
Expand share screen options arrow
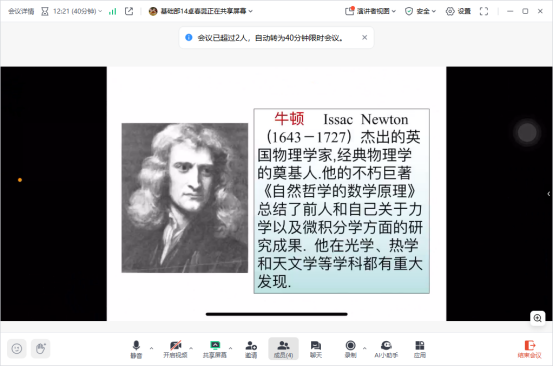point(230,348)
